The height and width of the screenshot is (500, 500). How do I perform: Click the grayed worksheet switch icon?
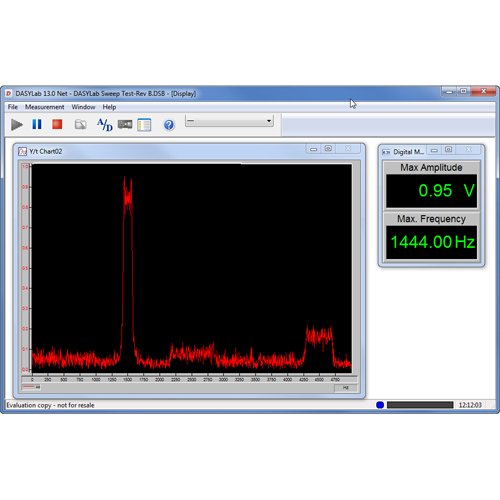pos(80,125)
